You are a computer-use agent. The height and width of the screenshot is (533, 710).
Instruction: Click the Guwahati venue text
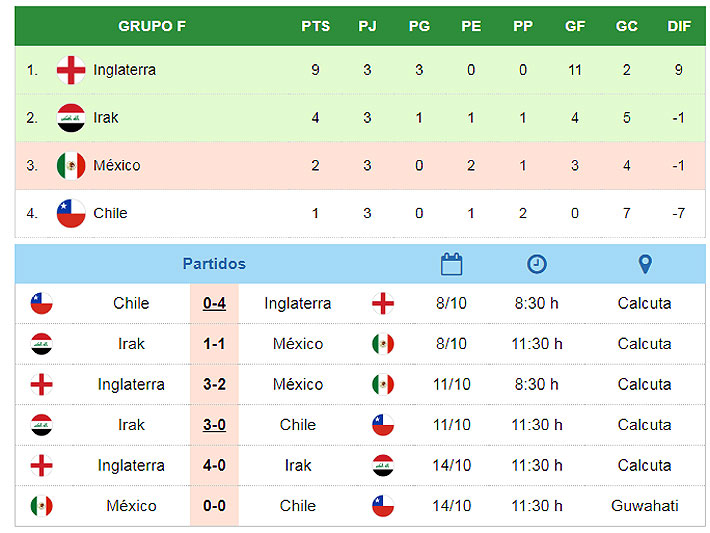coord(645,506)
